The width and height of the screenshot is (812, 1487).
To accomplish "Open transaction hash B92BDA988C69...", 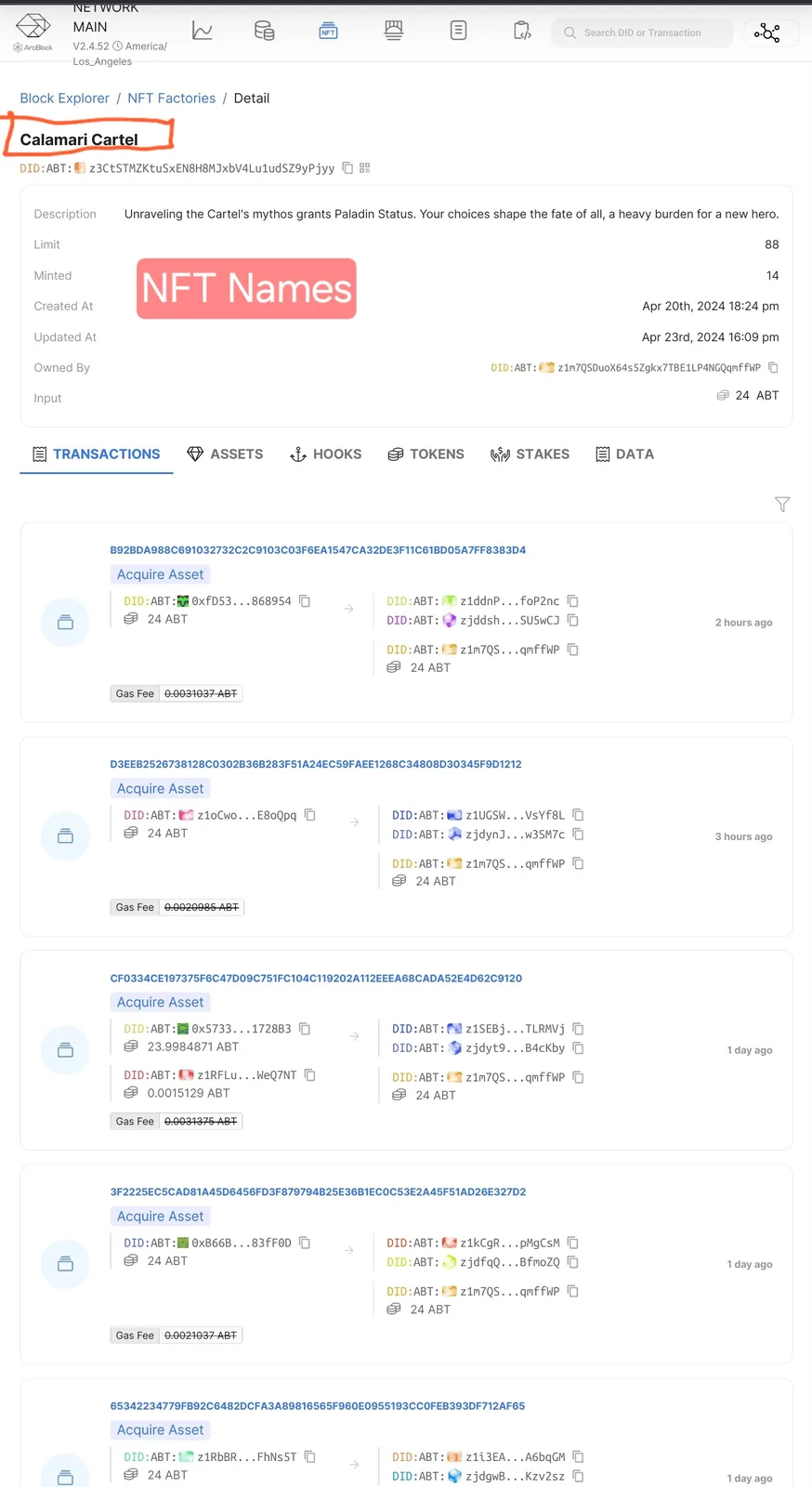I will 318,550.
